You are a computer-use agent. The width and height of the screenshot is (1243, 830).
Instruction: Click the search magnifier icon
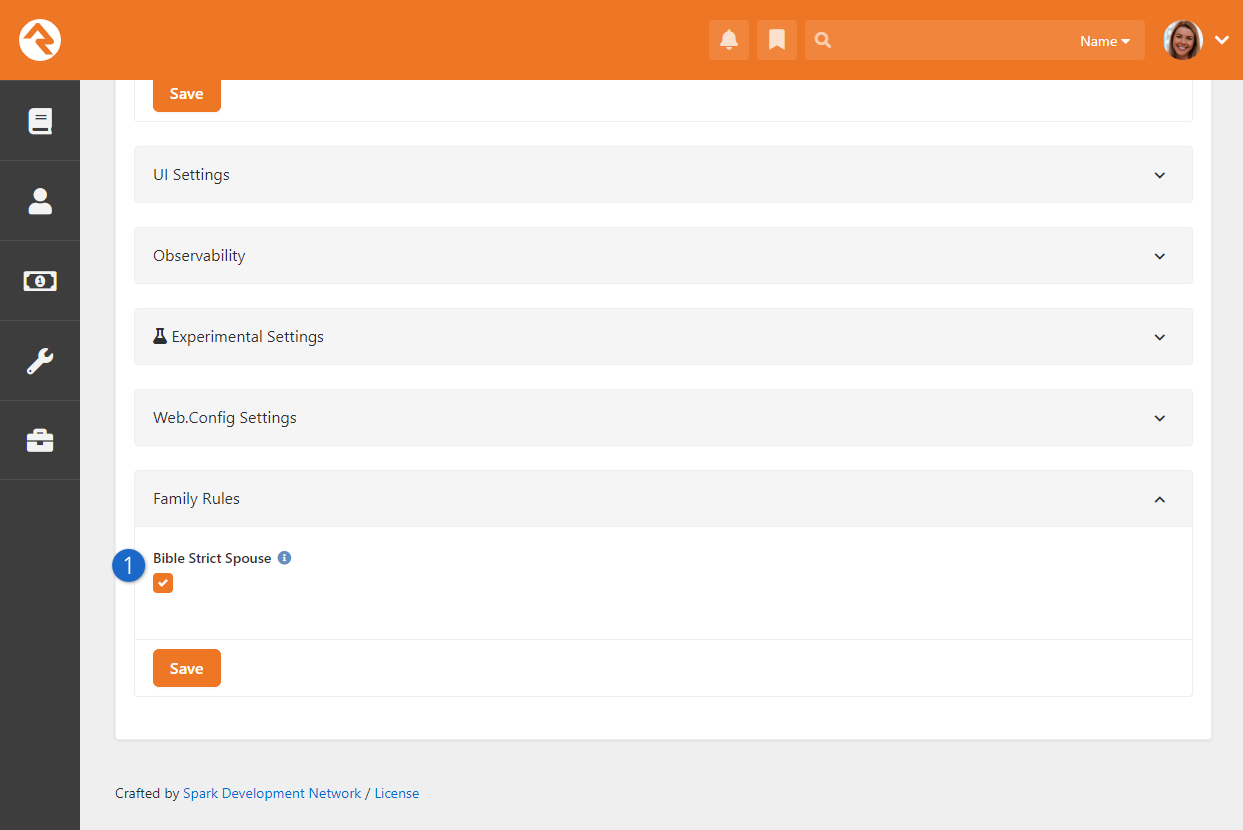click(x=823, y=40)
